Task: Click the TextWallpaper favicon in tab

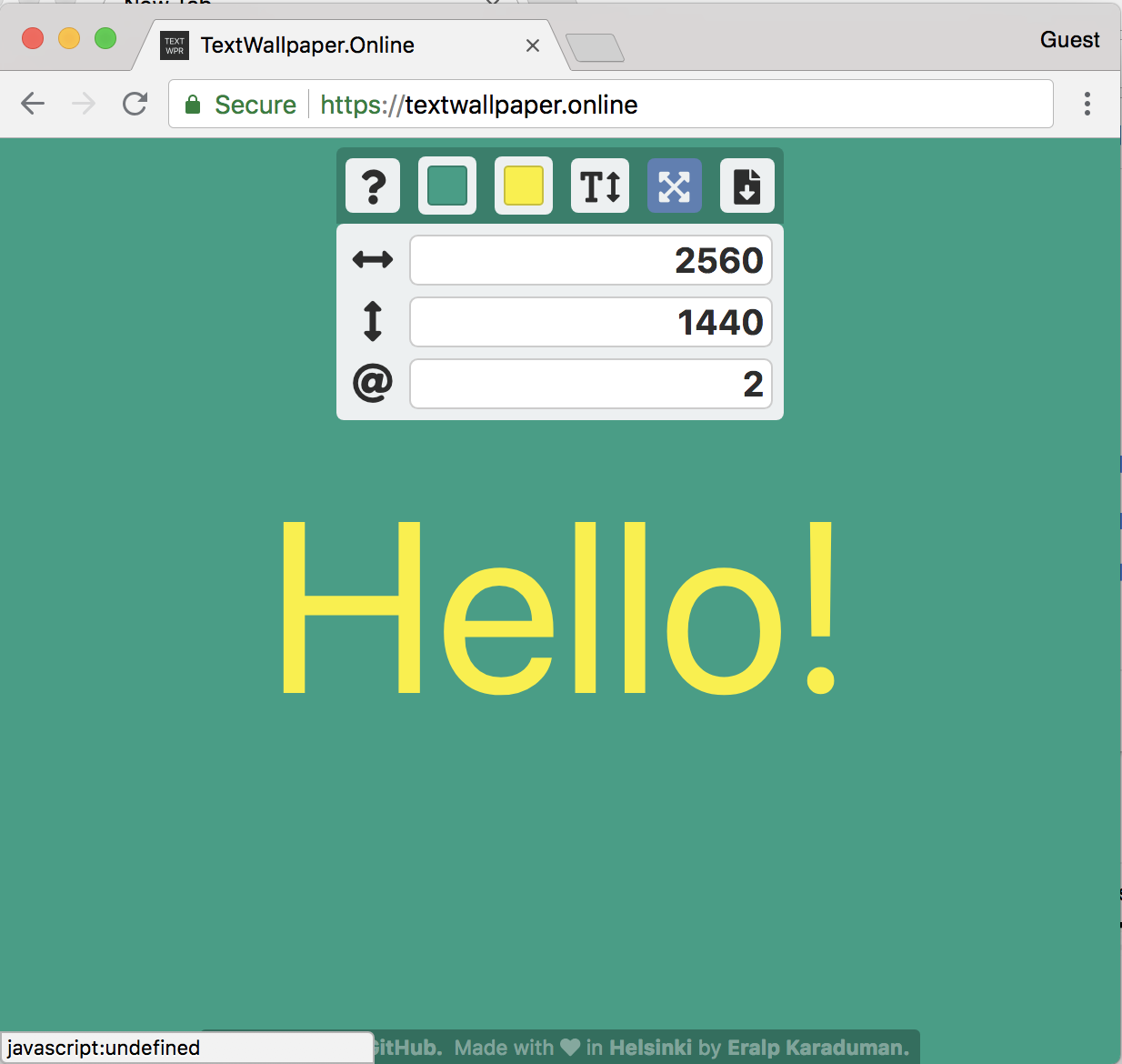Action: pos(175,45)
